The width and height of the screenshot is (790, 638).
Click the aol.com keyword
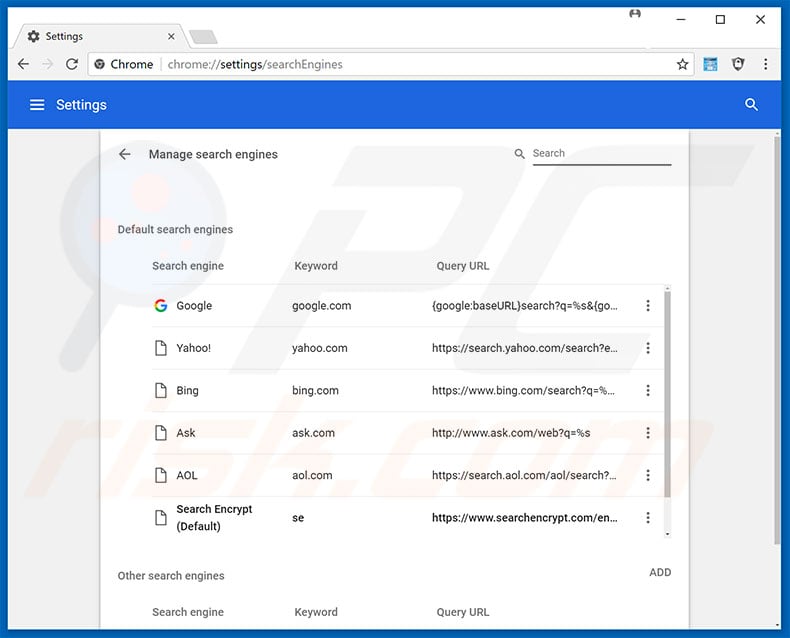(312, 475)
